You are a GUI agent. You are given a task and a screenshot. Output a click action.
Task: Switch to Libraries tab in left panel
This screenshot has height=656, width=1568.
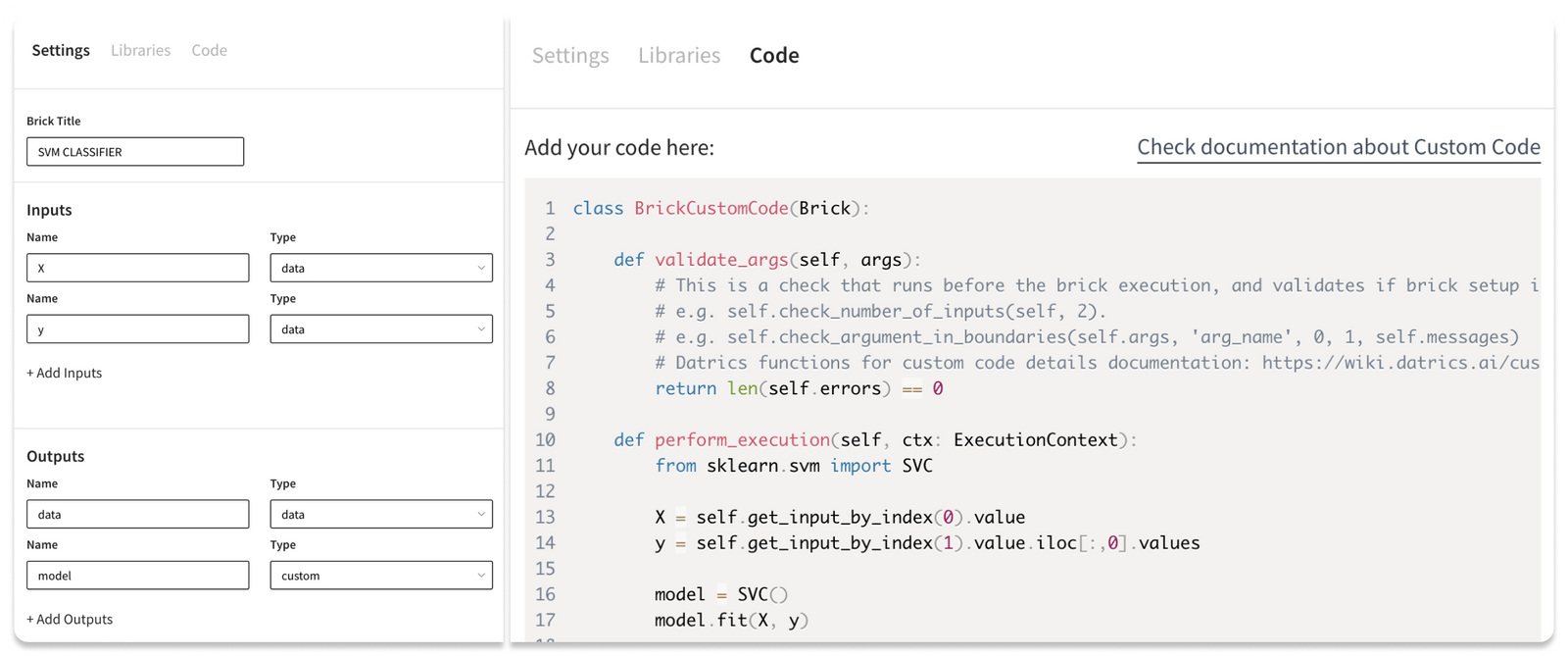pos(140,50)
